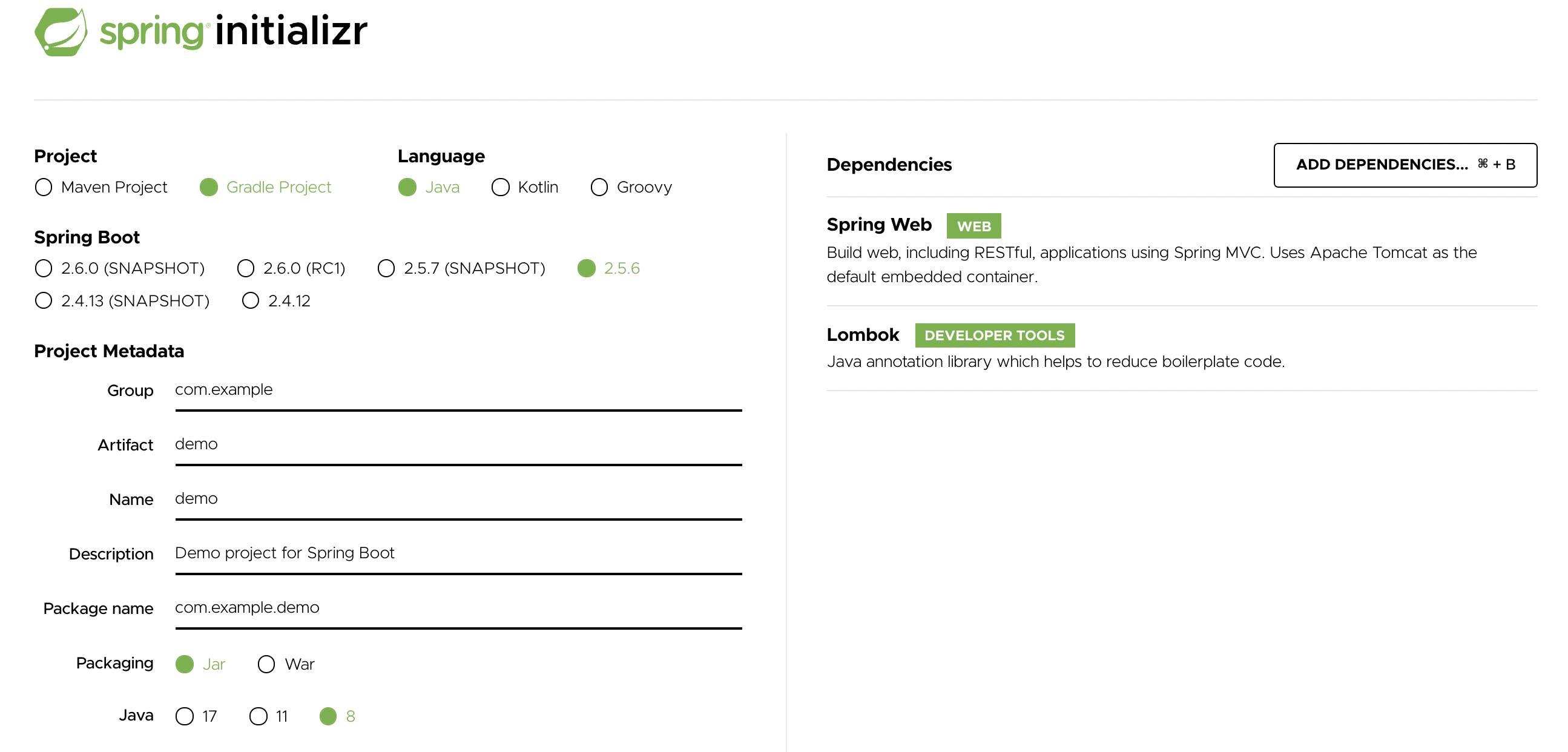Select Groovy language option

pos(599,188)
